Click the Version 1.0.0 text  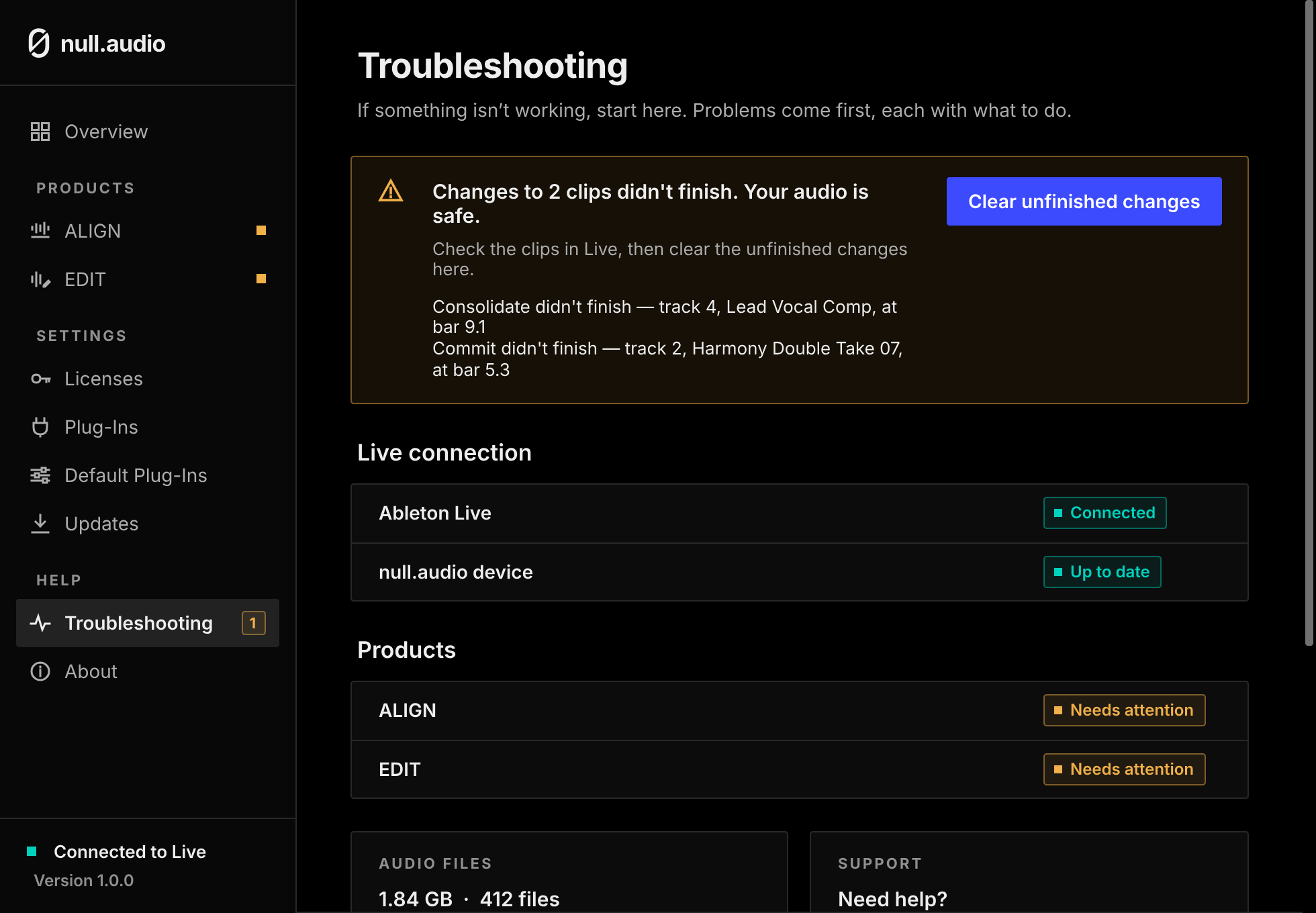(x=84, y=880)
